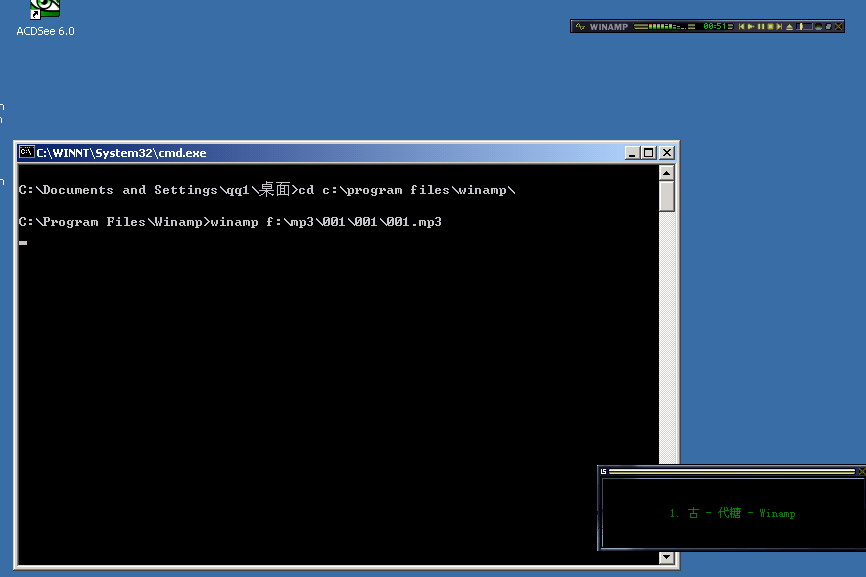Viewport: 866px width, 577px height.
Task: Open file with Winamp's eject button
Action: point(790,27)
